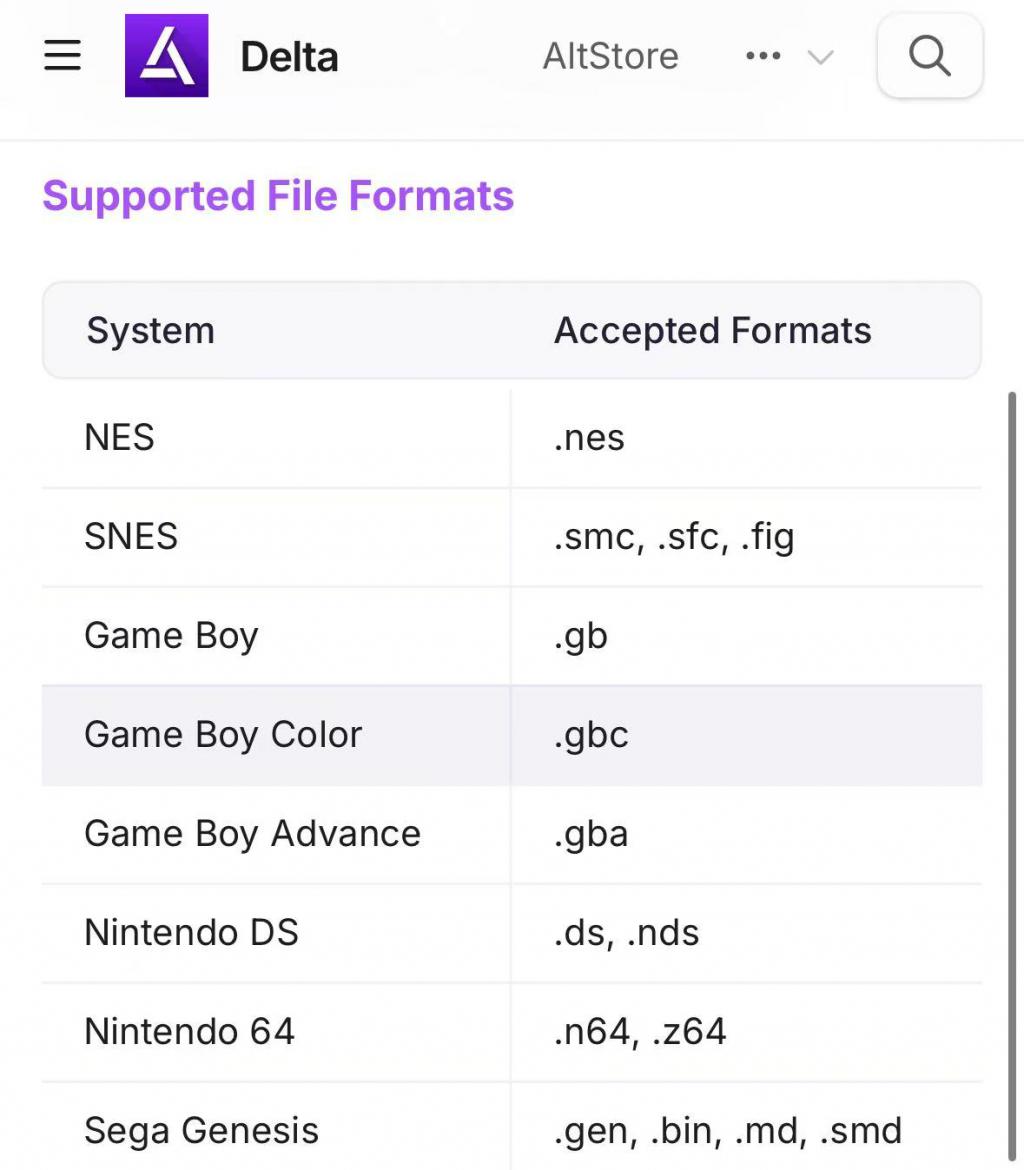Screen dimensions: 1024x1170
Task: Click the .gba format cell
Action: [591, 834]
